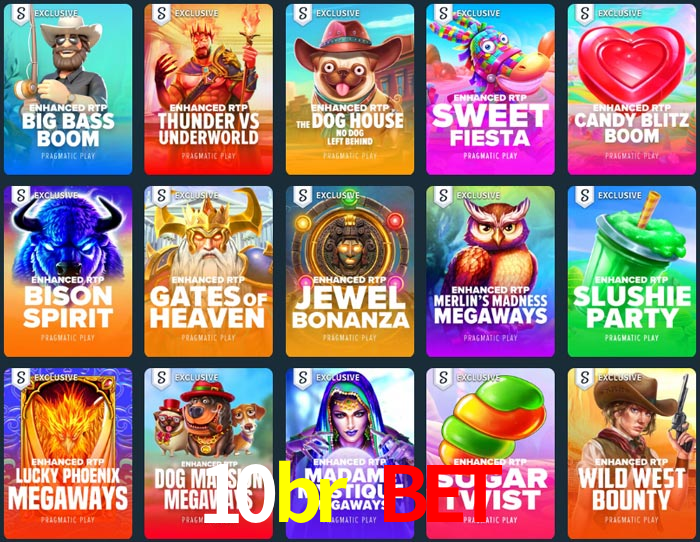This screenshot has width=700, height=542.
Task: Click the exclusive badge icon on Bison Spirit
Action: (x=21, y=196)
